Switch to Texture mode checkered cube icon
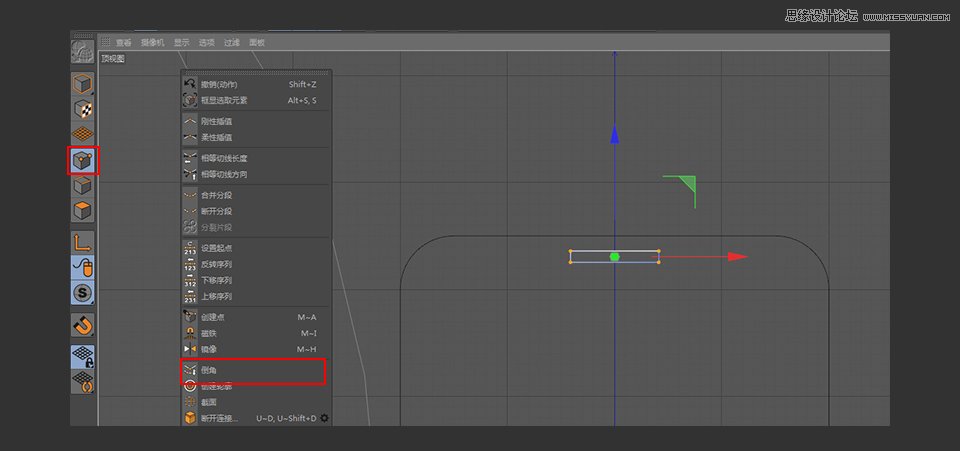The width and height of the screenshot is (960, 451). (x=82, y=110)
